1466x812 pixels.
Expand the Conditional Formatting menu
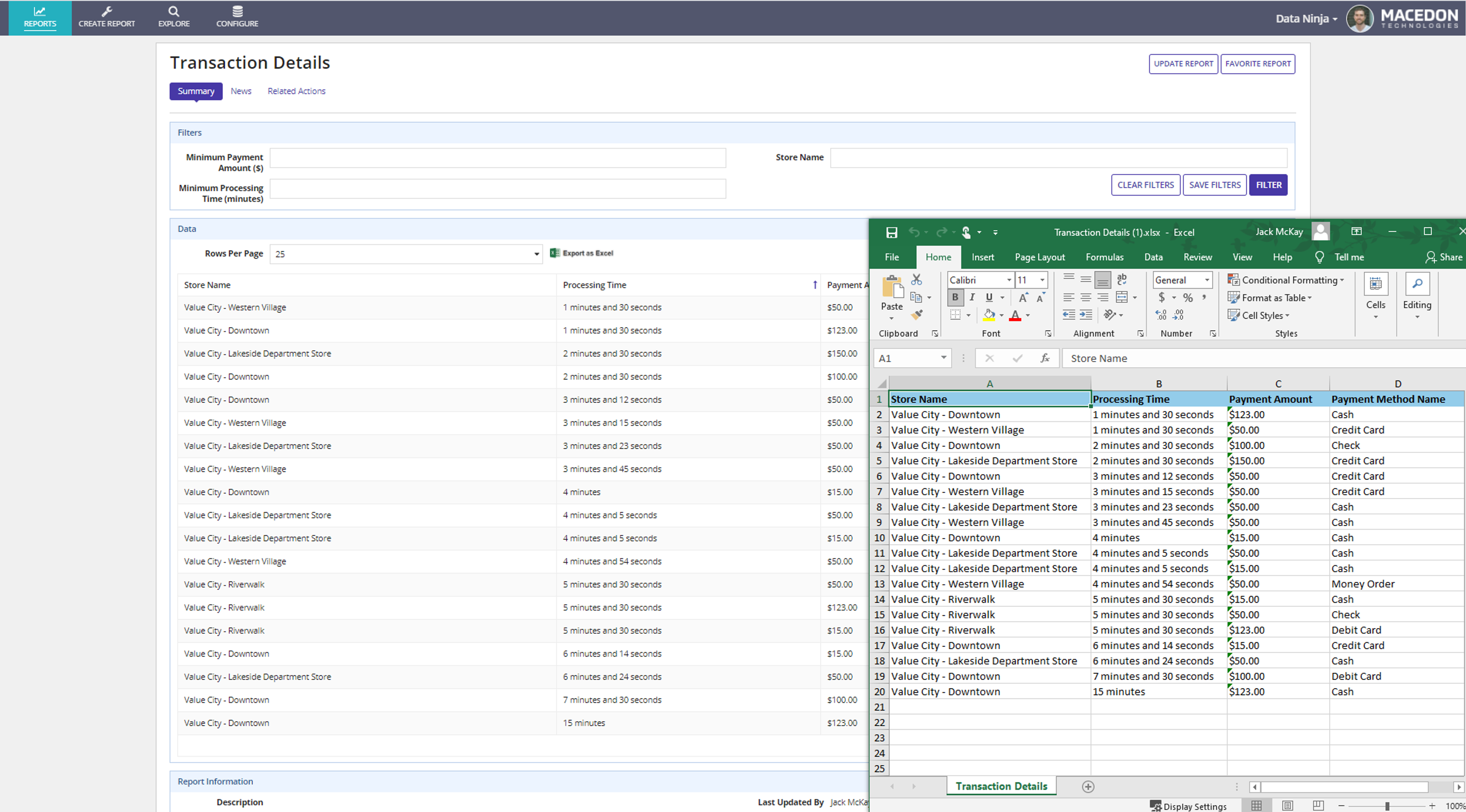pyautogui.click(x=1286, y=280)
